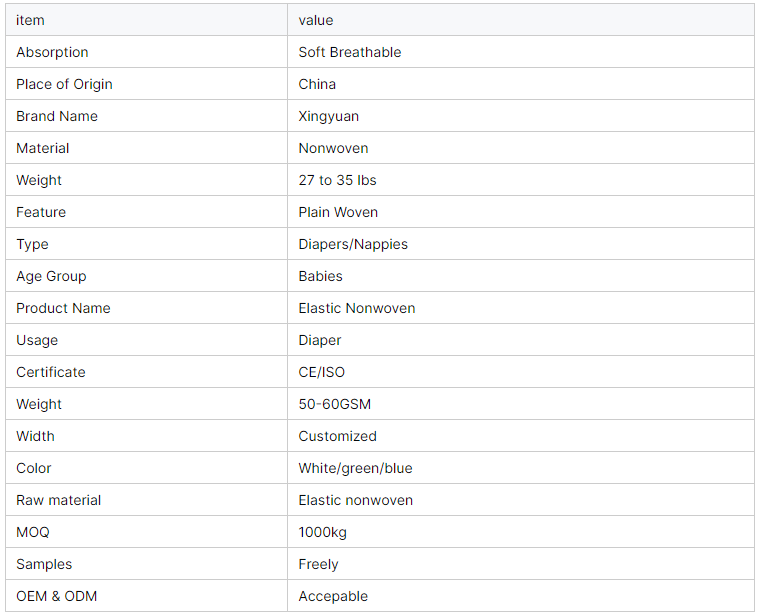Image resolution: width=757 pixels, height=614 pixels.
Task: Click the '27 to 35 lbs' value
Action: (x=337, y=180)
